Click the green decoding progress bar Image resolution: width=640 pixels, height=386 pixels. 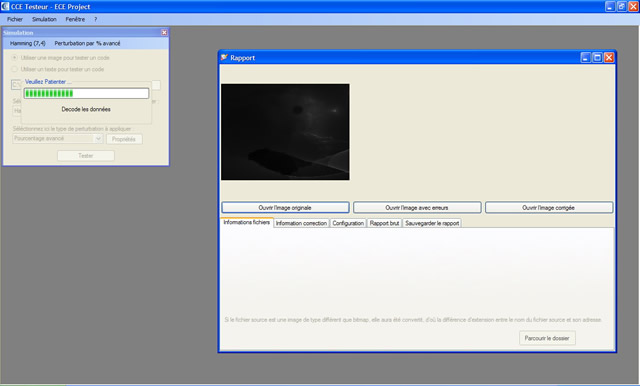coord(86,93)
